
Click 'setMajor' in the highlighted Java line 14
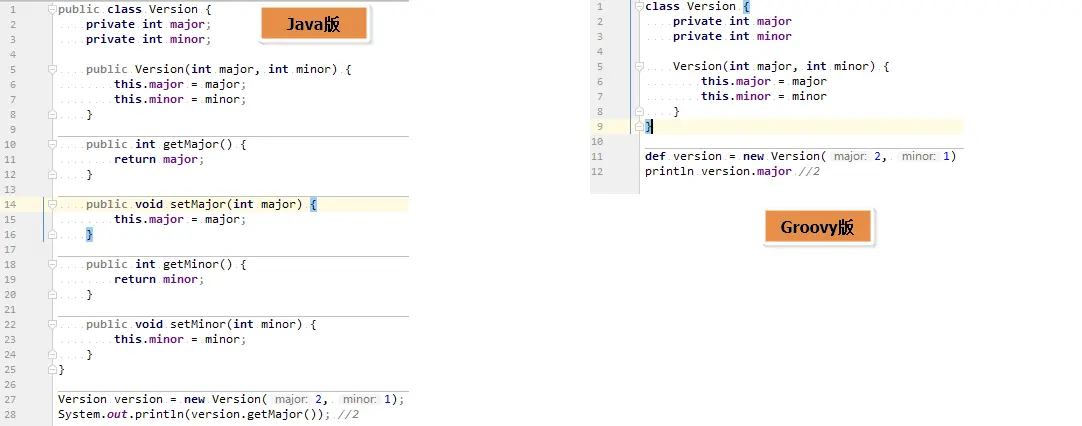click(197, 205)
